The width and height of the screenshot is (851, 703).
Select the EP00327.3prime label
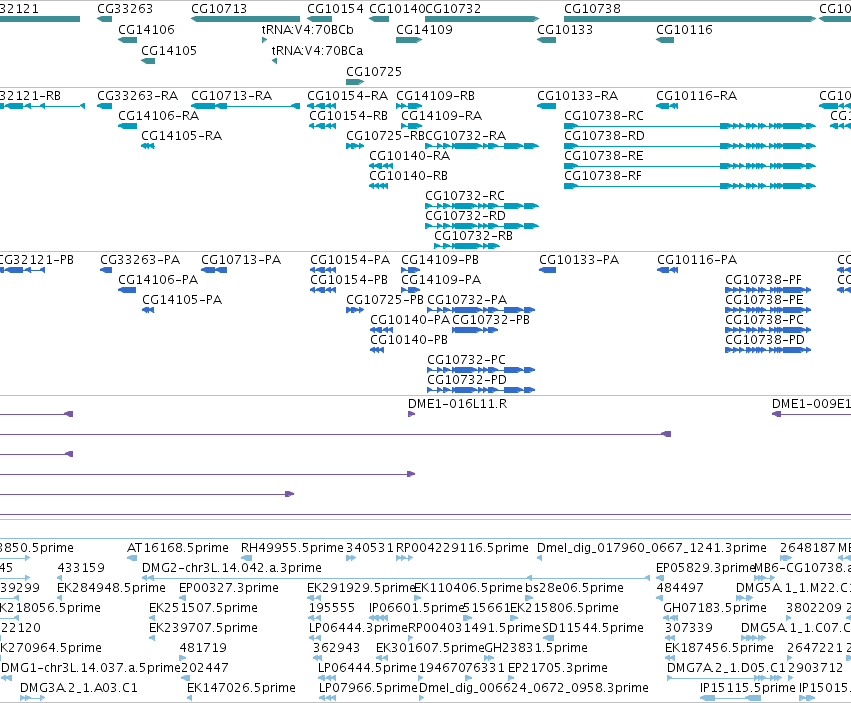click(228, 588)
